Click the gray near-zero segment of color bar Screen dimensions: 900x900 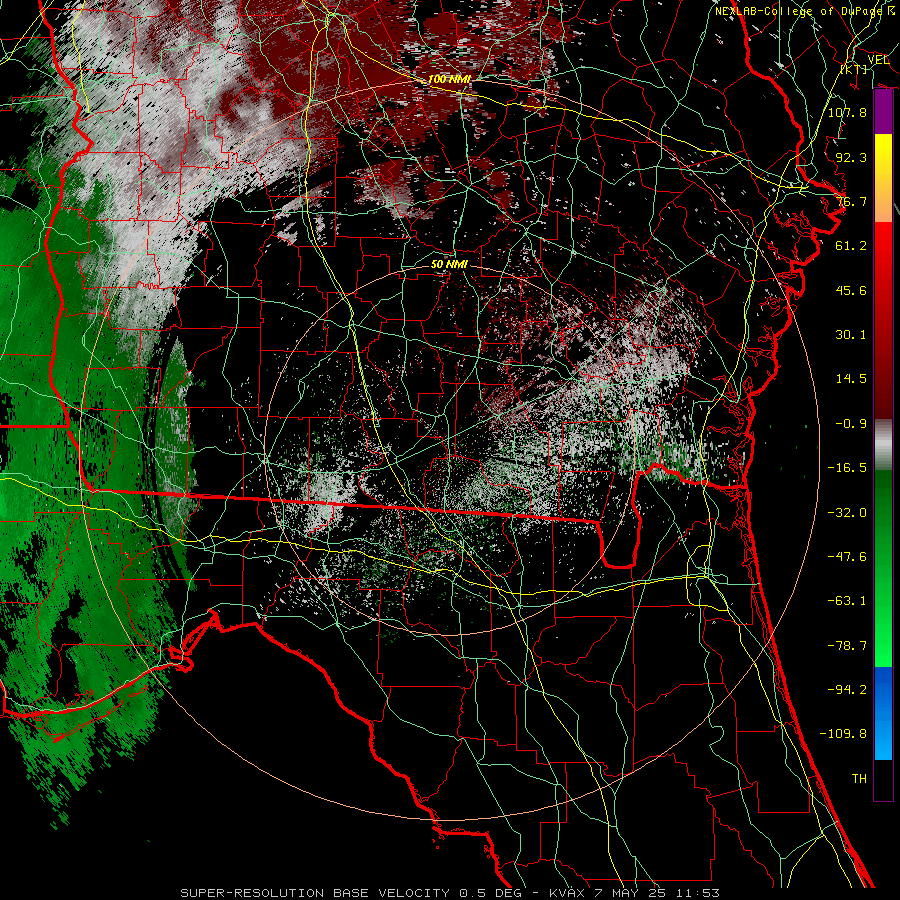883,445
